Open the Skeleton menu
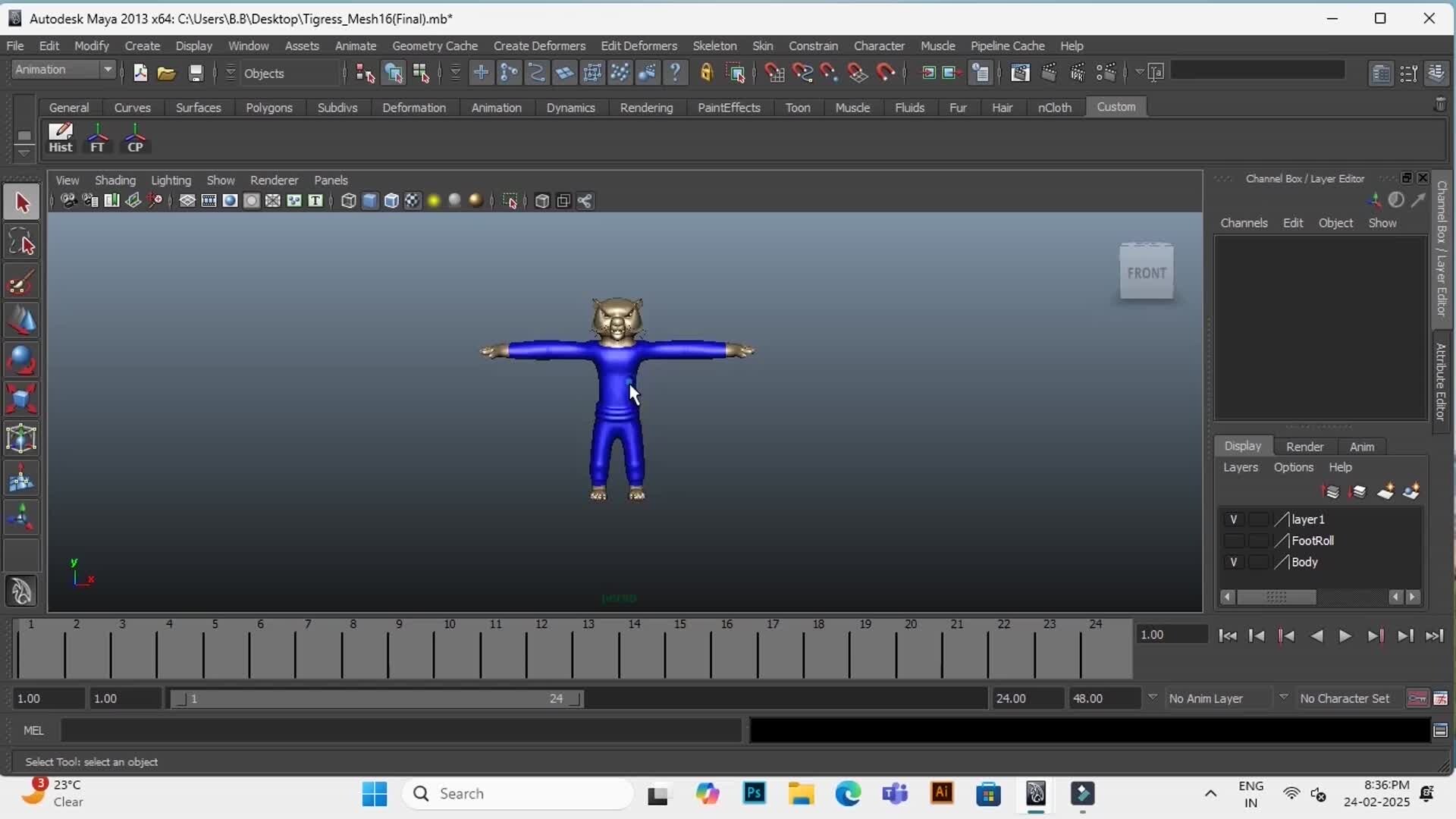The image size is (1456, 819). pos(714,45)
